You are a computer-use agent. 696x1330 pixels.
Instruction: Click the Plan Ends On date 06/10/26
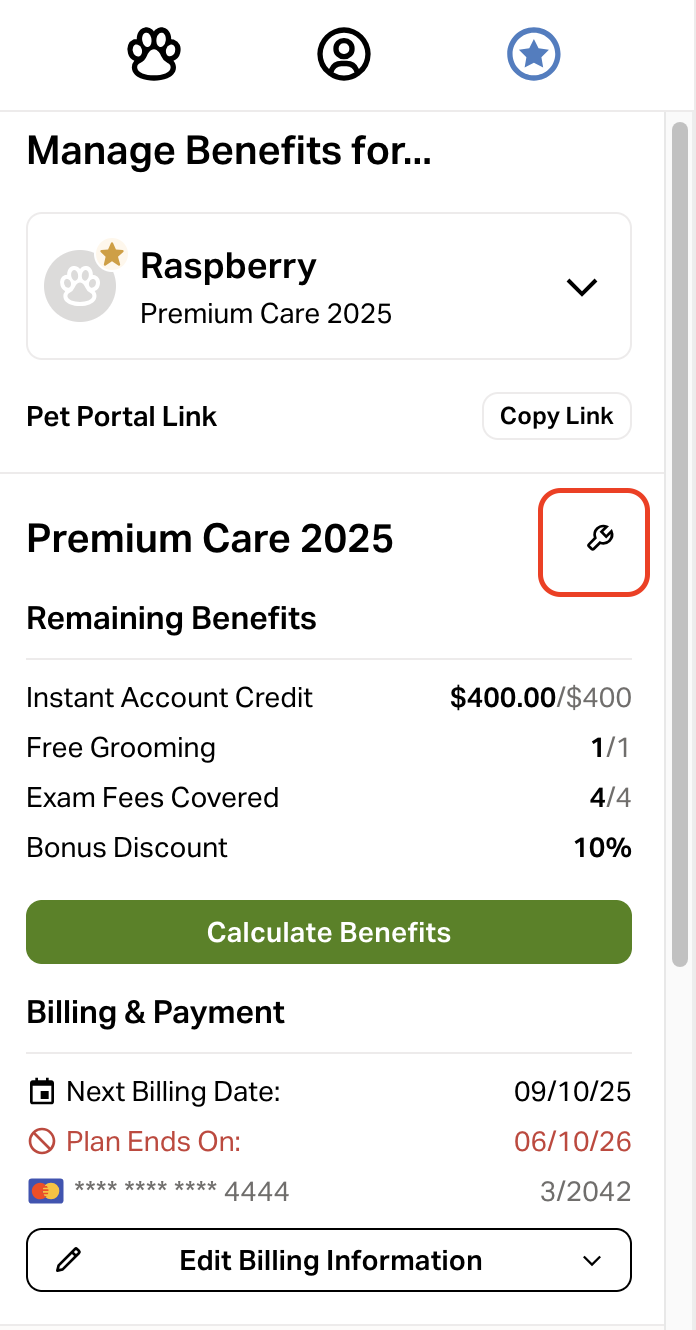click(x=572, y=1141)
